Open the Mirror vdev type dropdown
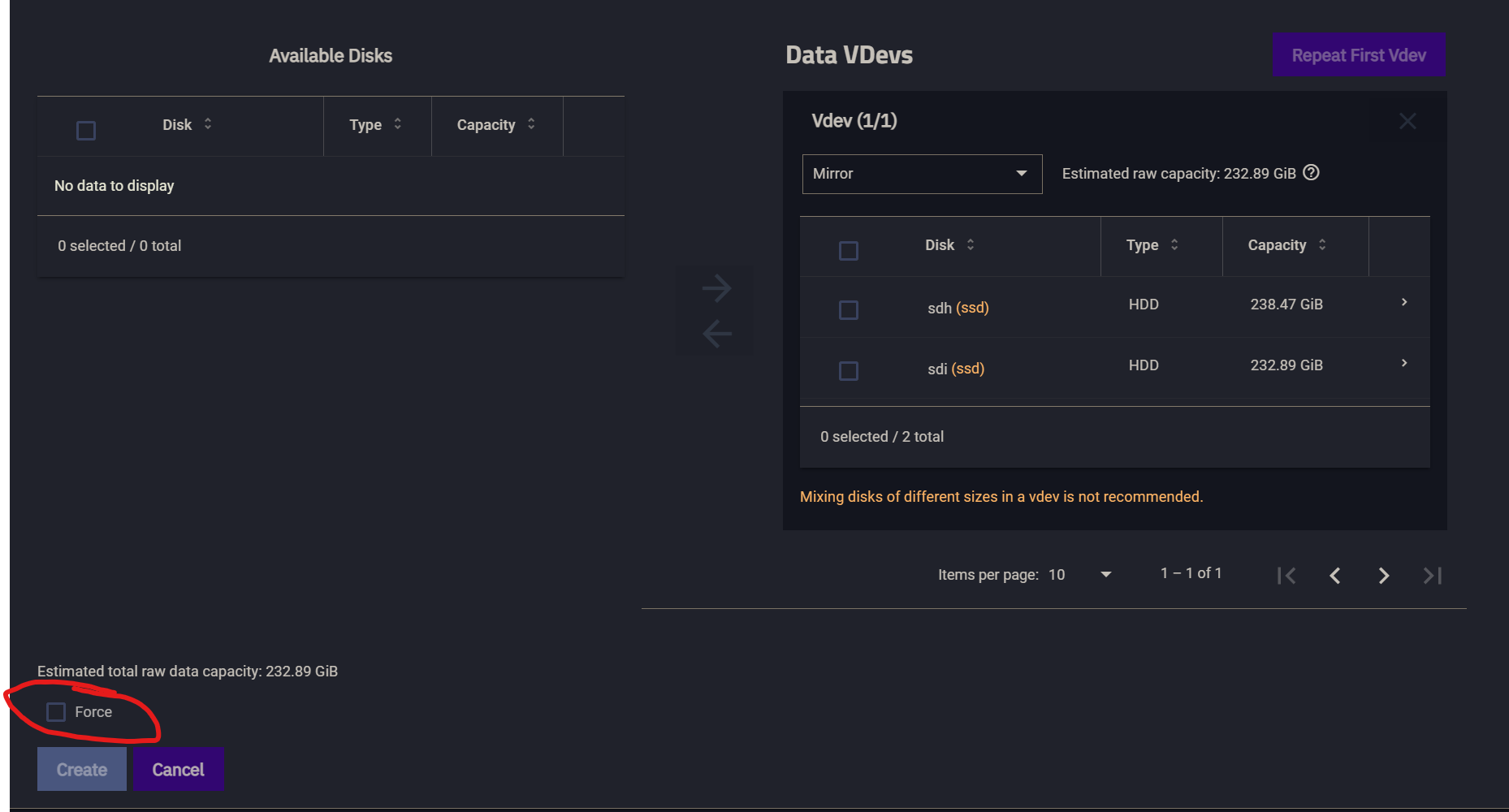The width and height of the screenshot is (1509, 812). 922,174
